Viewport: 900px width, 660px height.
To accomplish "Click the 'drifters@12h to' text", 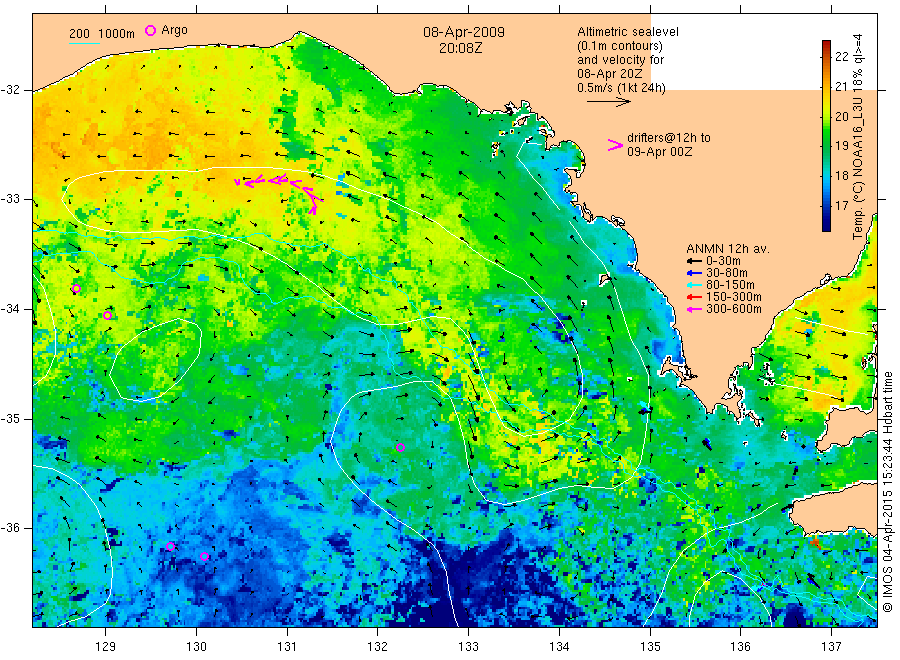I will [x=669, y=138].
